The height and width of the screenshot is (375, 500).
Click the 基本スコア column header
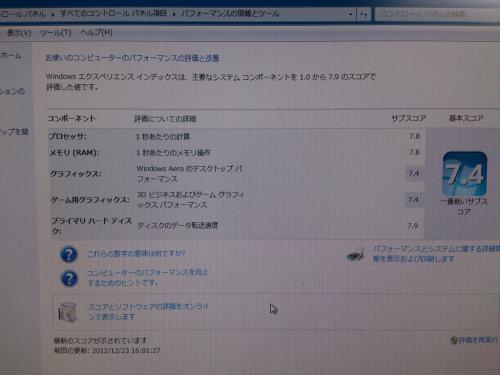pos(466,118)
